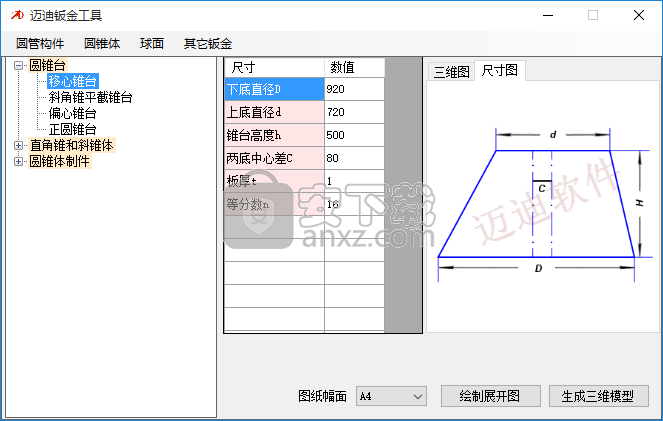
Task: Select the 下底直径D row label
Action: coord(274,89)
